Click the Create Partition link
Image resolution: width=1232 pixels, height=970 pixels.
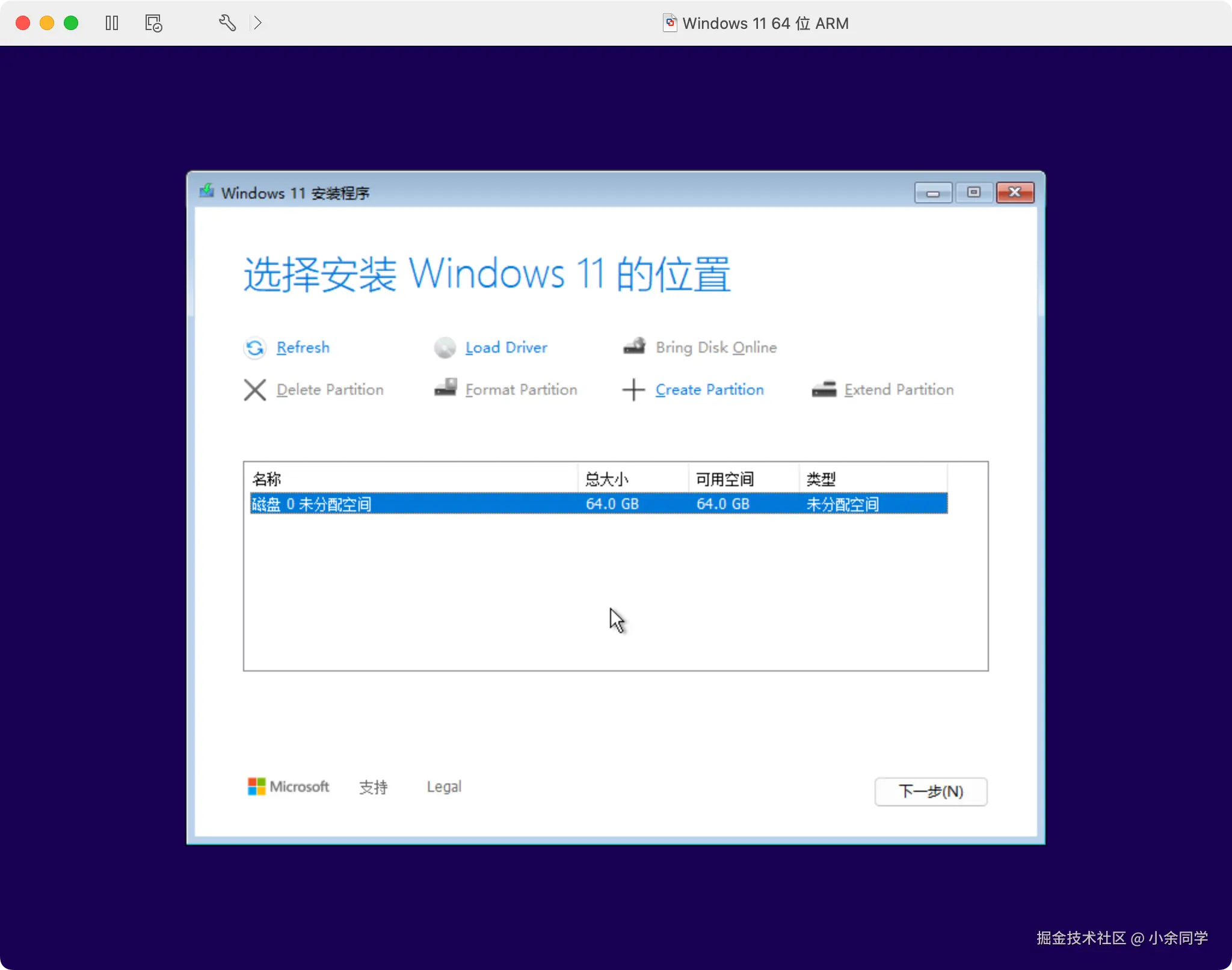click(x=709, y=390)
